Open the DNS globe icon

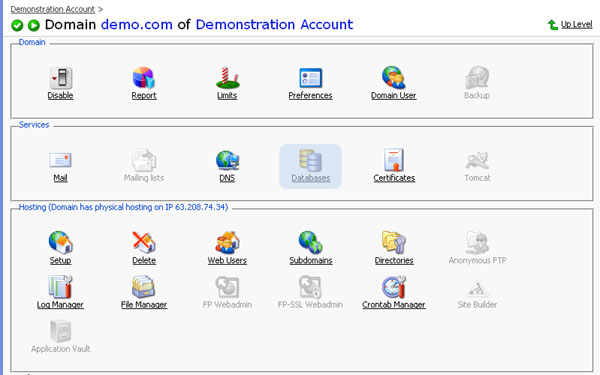pyautogui.click(x=227, y=160)
